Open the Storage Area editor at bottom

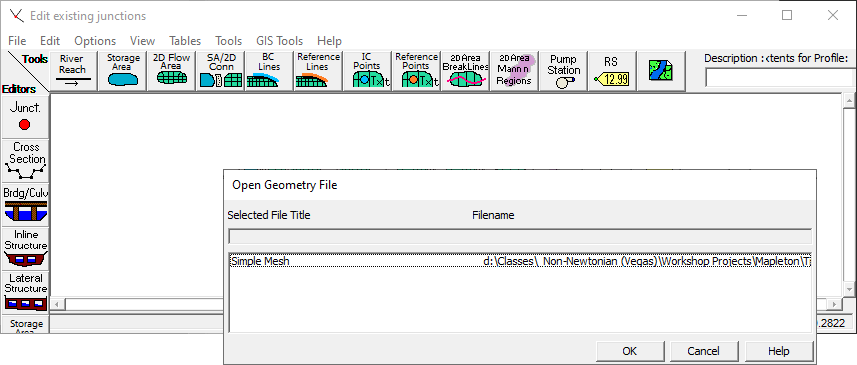coord(25,325)
